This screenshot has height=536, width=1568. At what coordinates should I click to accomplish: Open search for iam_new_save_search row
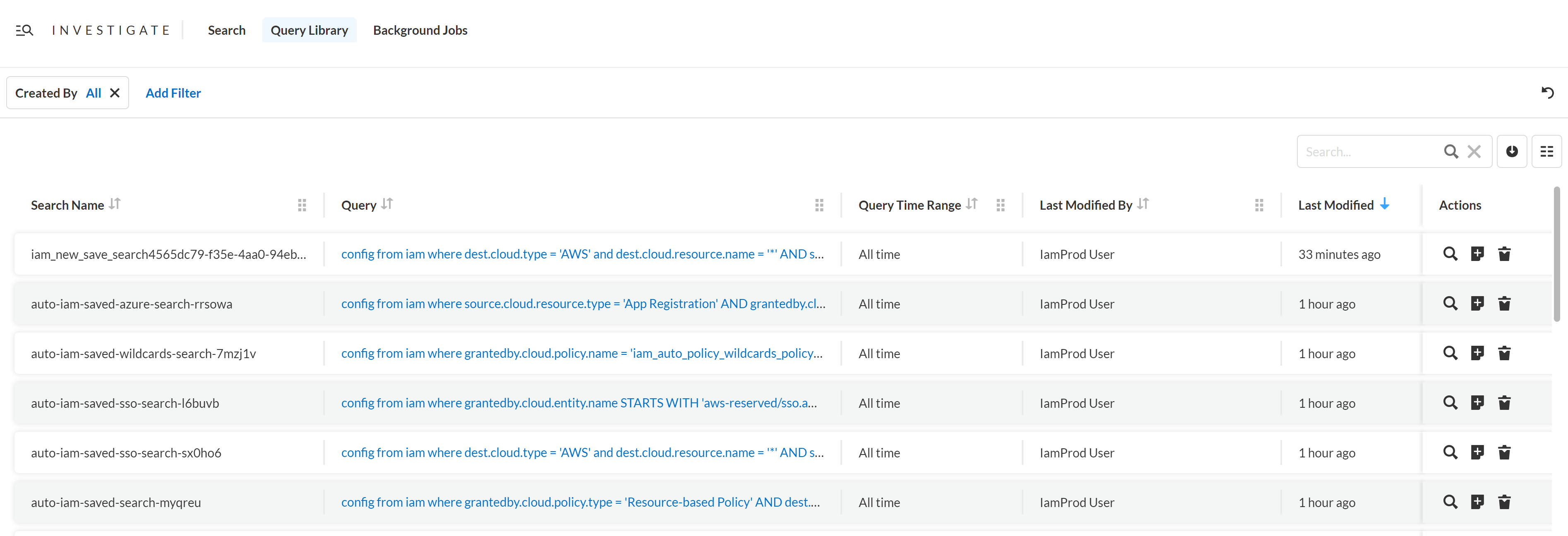click(x=1450, y=254)
